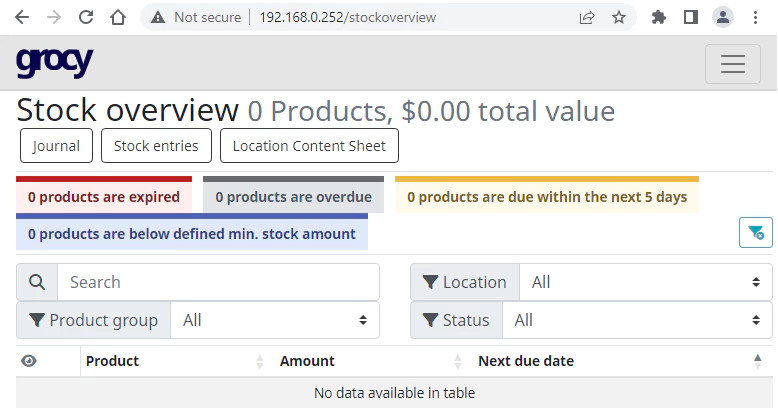Image resolution: width=778 pixels, height=413 pixels.
Task: Share this page via the share icon
Action: [x=587, y=17]
